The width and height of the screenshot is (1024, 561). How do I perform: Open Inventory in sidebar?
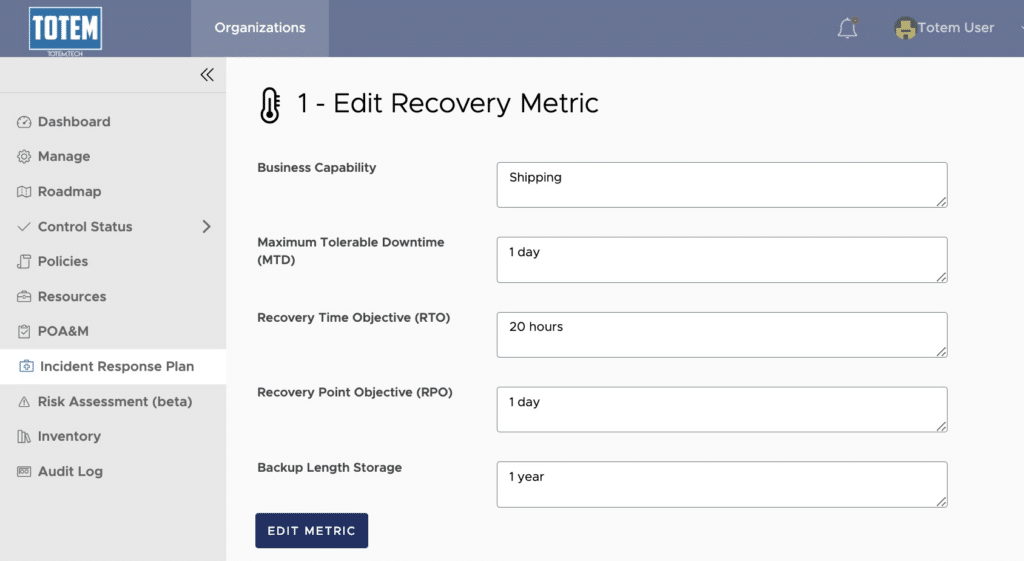[69, 436]
